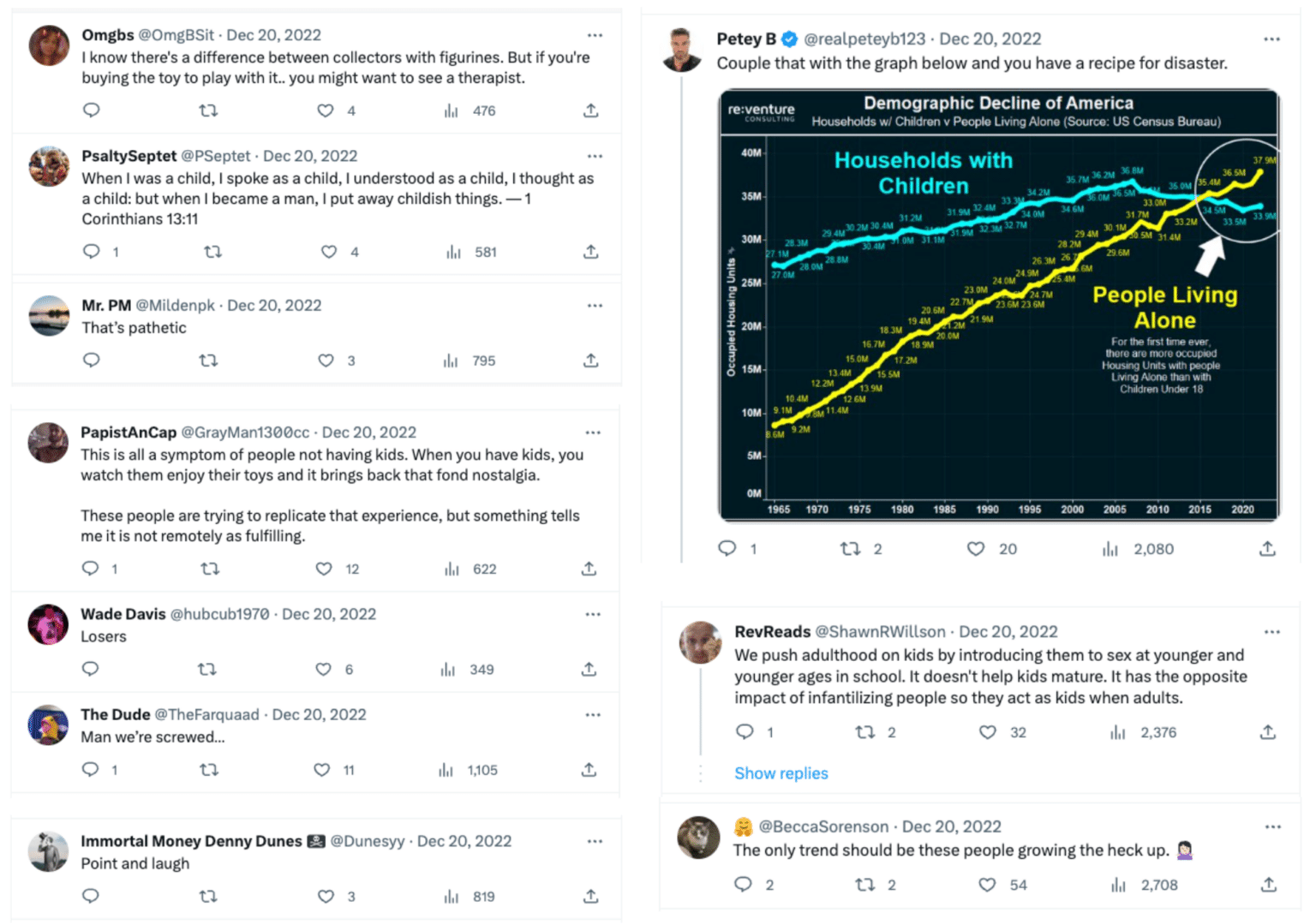The width and height of the screenshot is (1316, 924).
Task: Open Demographic Decline of America chart image
Action: 999,306
